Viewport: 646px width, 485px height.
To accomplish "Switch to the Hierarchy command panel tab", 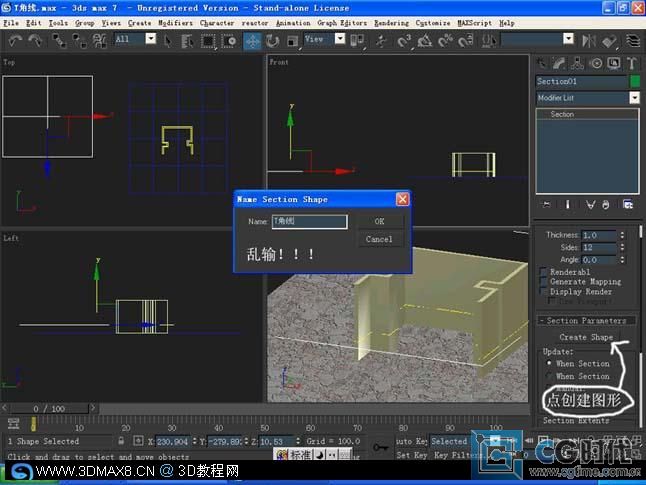I will coord(577,63).
